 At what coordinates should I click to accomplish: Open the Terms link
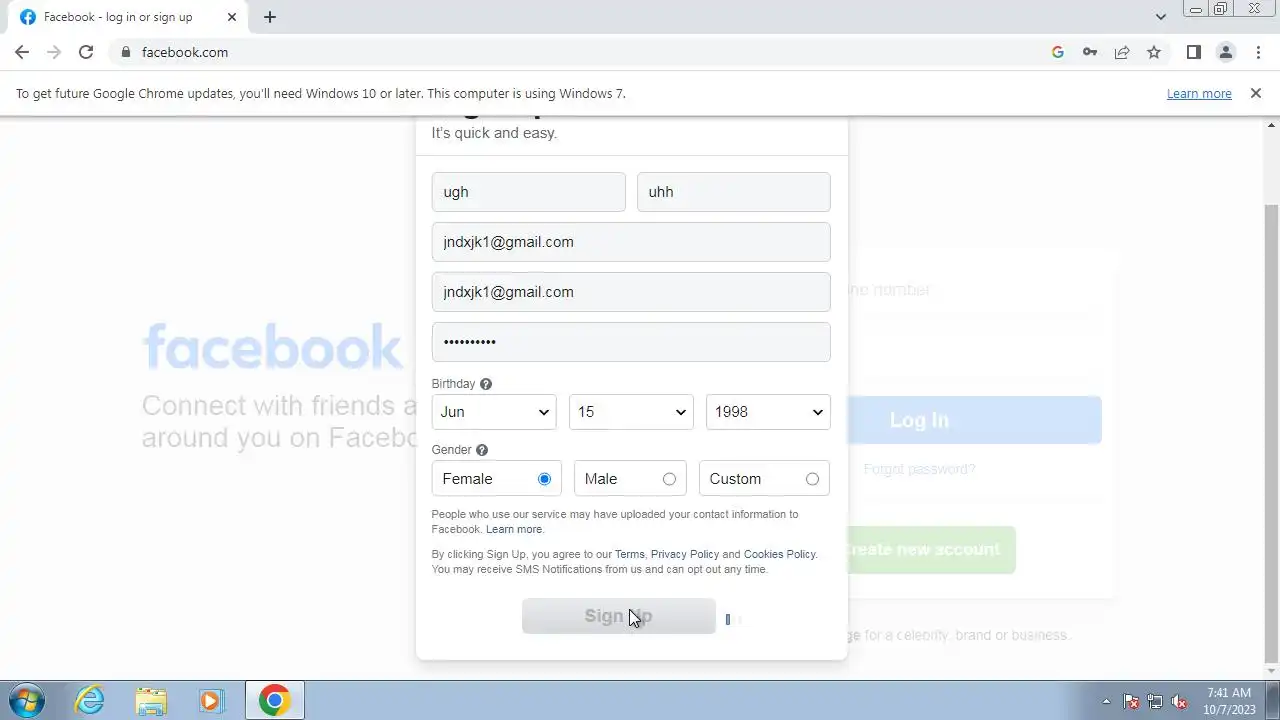click(x=630, y=554)
